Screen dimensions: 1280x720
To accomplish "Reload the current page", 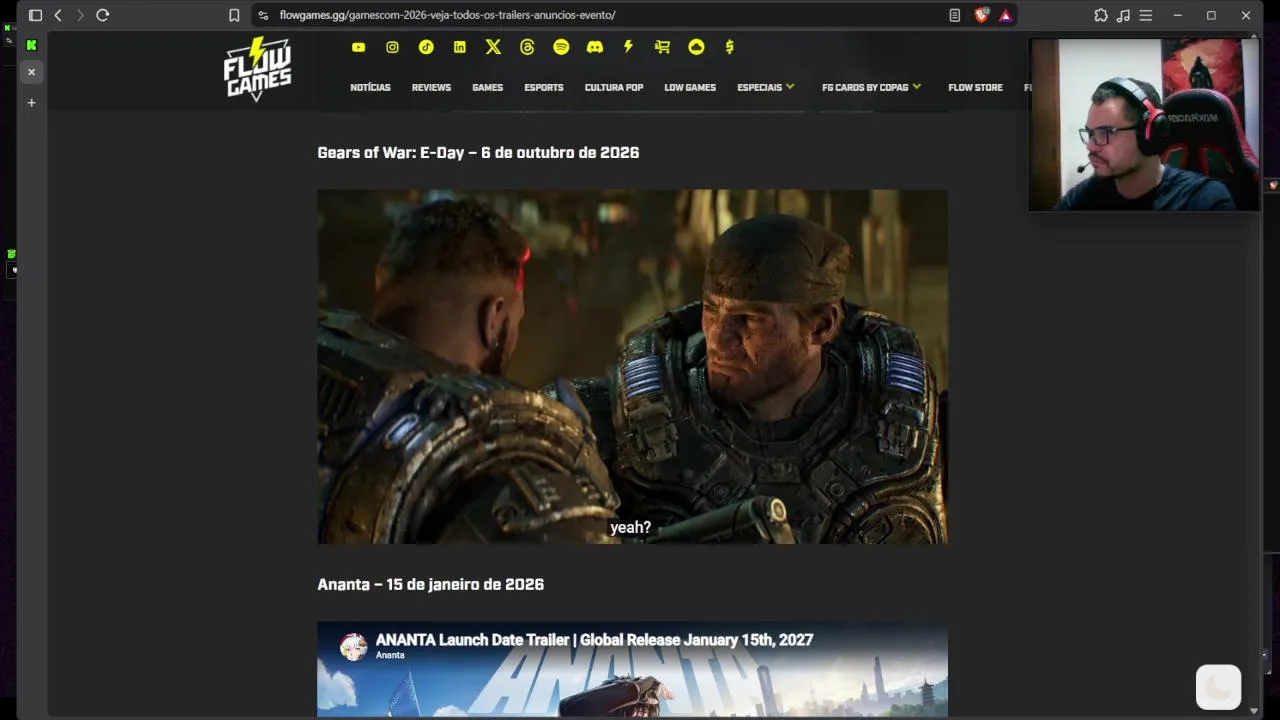I will 102,15.
